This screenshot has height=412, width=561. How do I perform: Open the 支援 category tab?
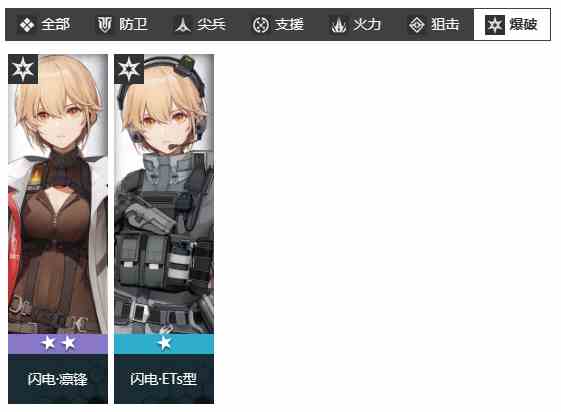coord(278,25)
